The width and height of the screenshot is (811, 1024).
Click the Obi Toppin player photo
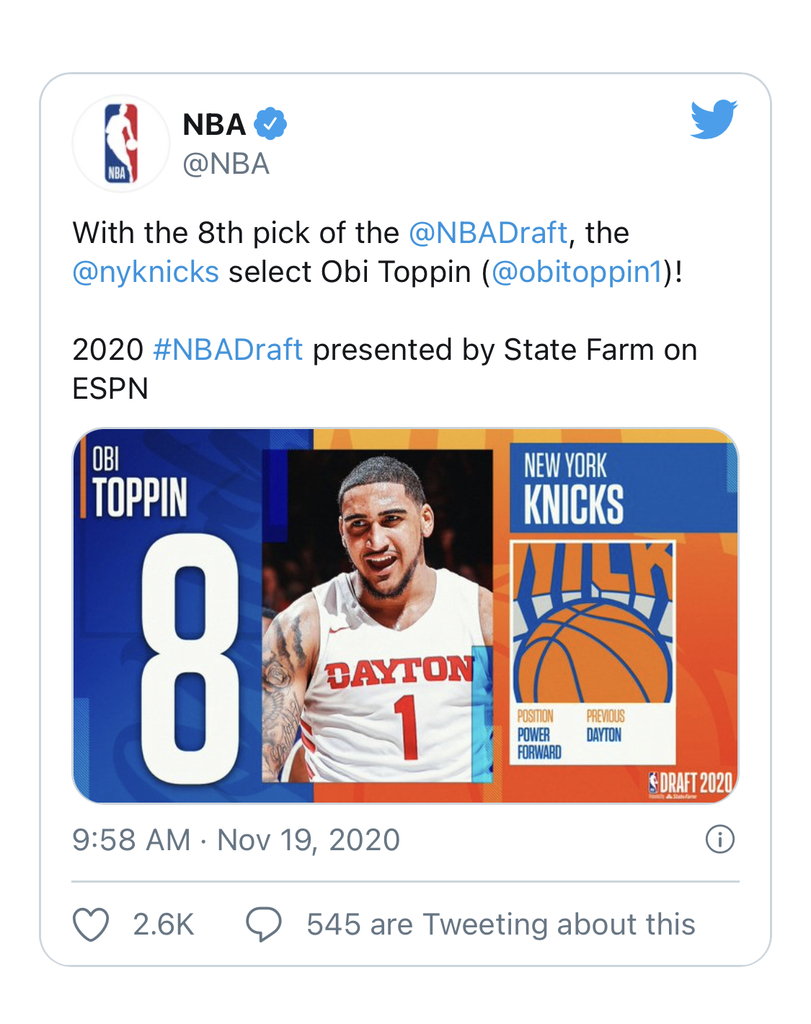377,615
